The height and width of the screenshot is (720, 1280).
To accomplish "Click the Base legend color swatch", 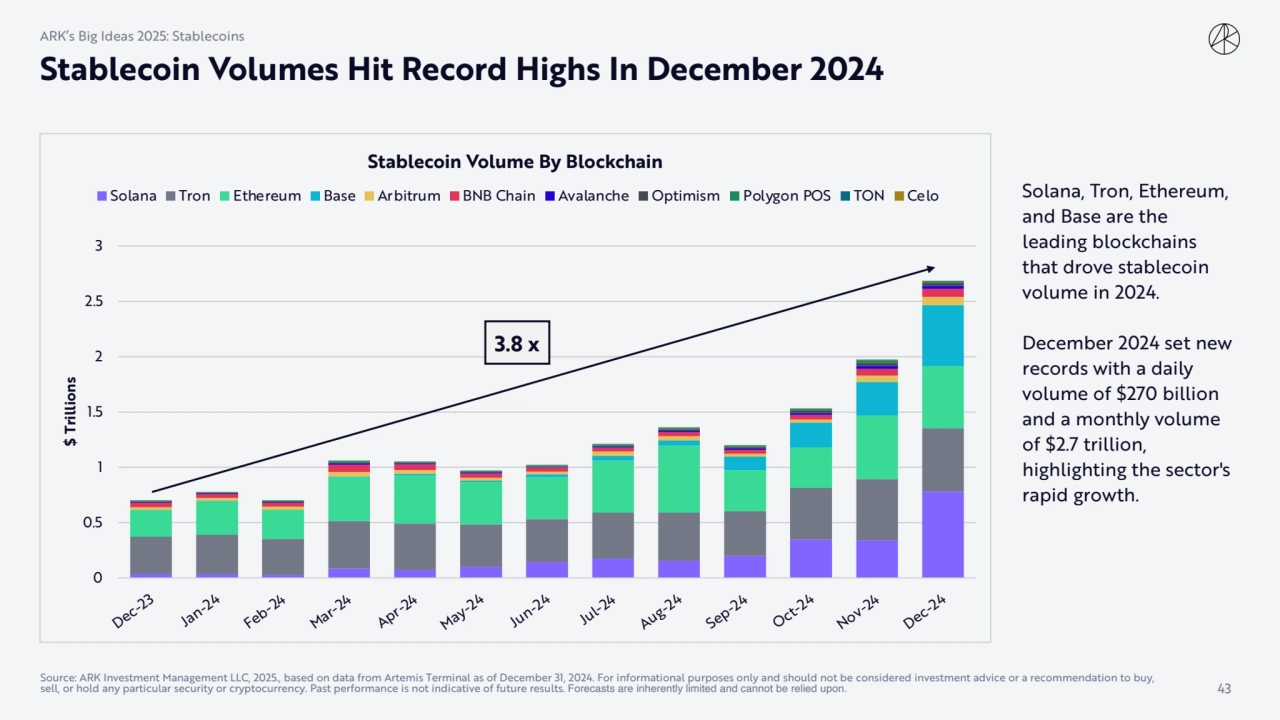I will click(315, 196).
